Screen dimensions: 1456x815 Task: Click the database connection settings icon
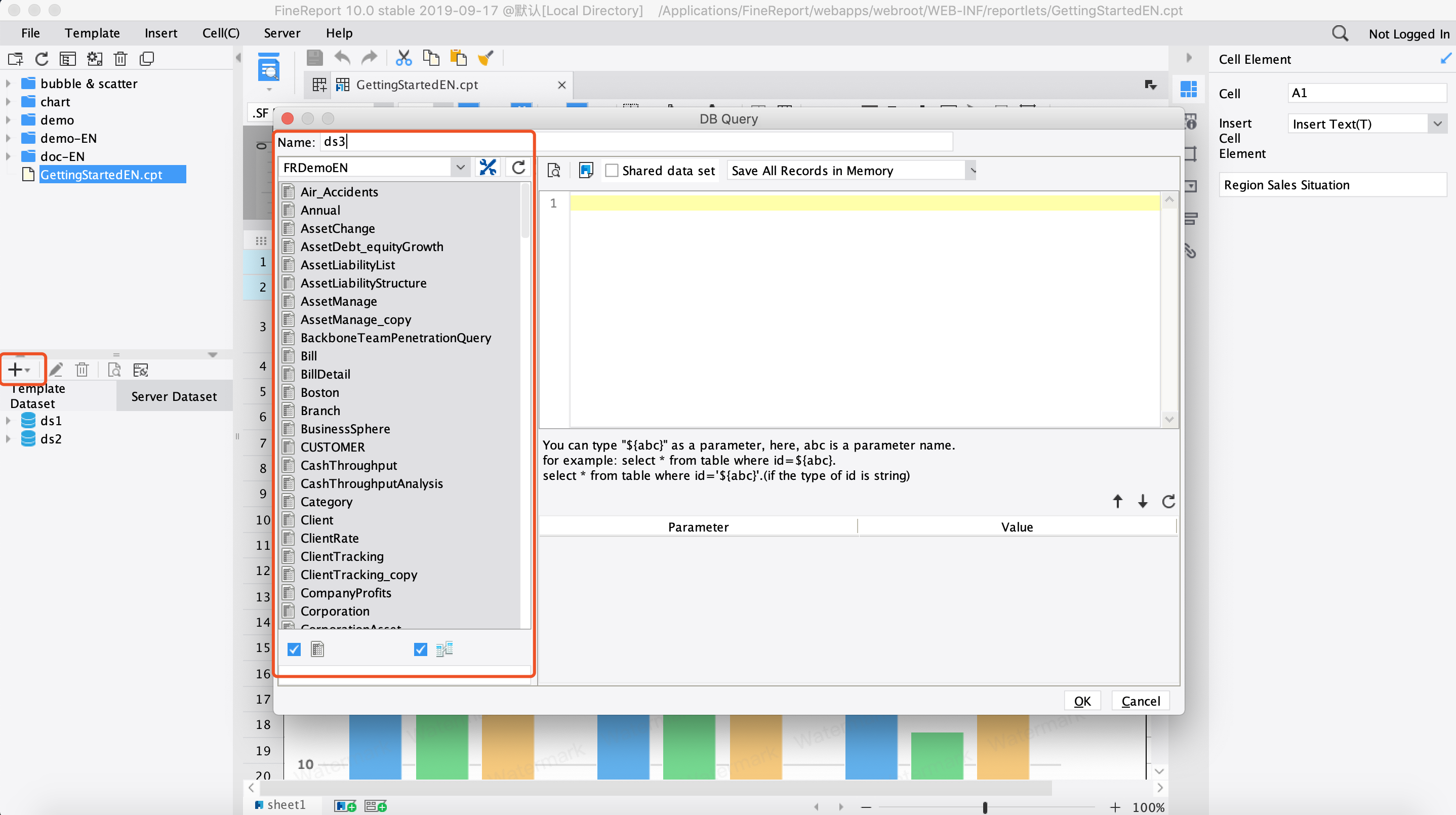pos(487,167)
